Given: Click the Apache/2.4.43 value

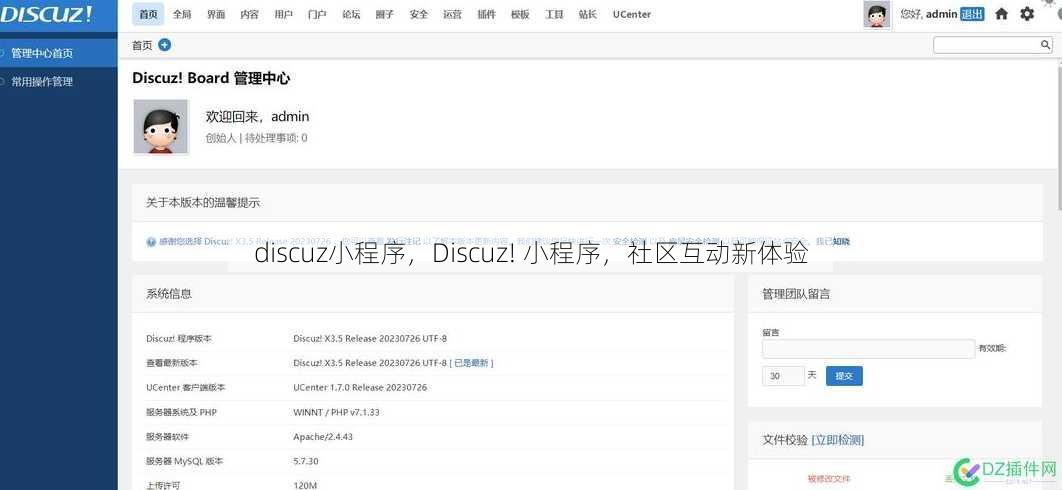Looking at the screenshot, I should (x=322, y=436).
